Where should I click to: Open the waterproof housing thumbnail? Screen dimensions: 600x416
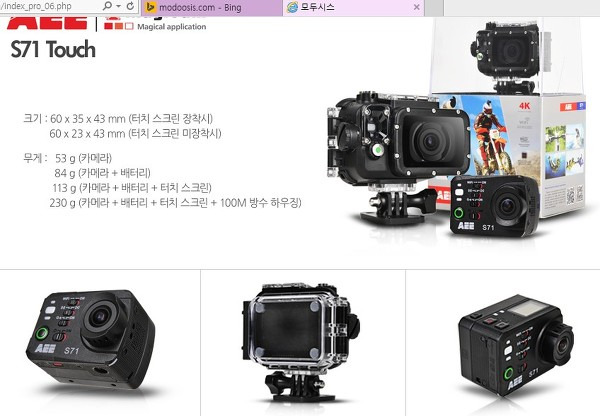(301, 342)
